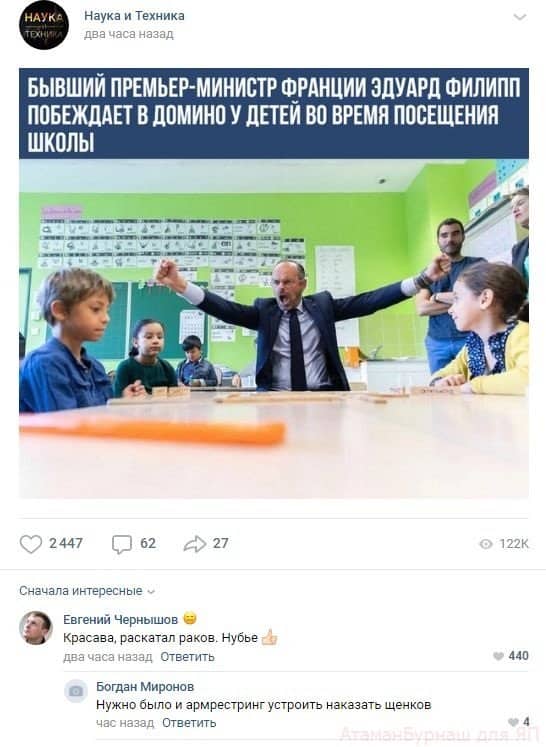546x747 pixels.
Task: Open Евгений Чернышов's profile avatar
Action: point(36,627)
